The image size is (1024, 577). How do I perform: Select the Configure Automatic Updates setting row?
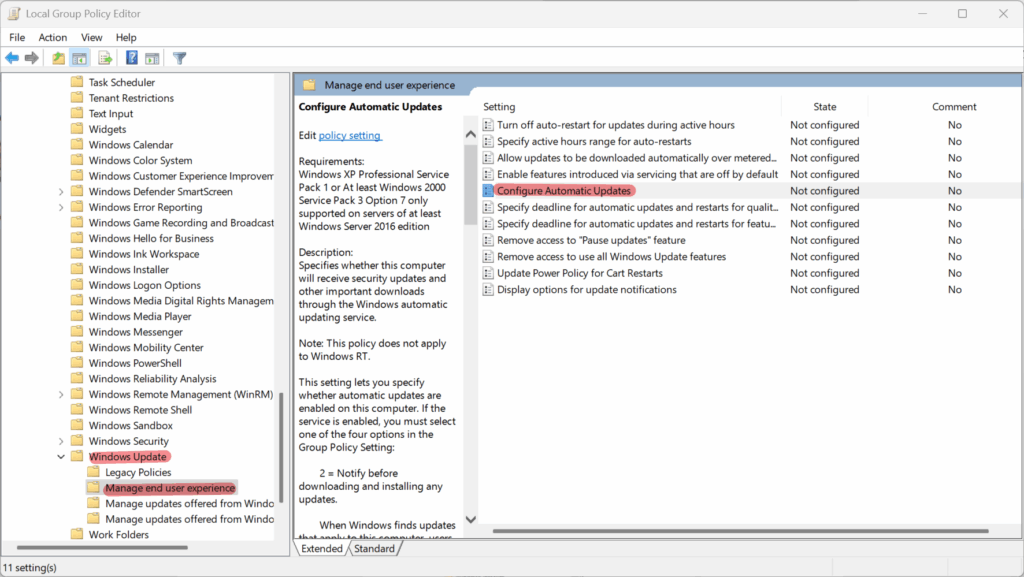pyautogui.click(x=750, y=191)
